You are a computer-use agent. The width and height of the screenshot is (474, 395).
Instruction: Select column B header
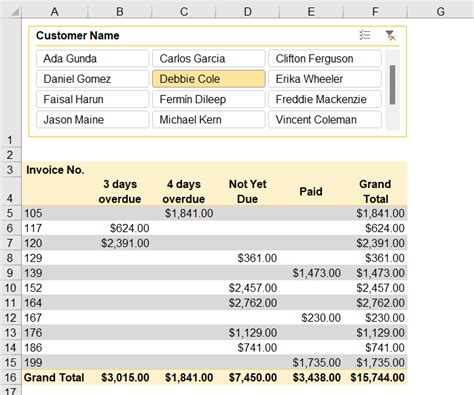[x=120, y=12]
